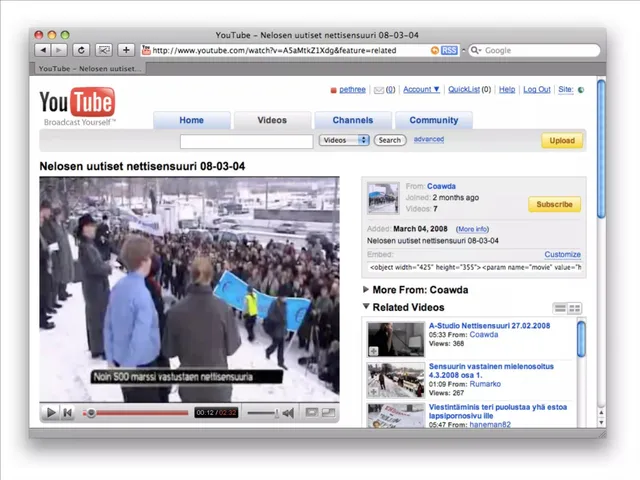Click the Safari forward navigation arrow
640x480 pixels.
coord(59,50)
